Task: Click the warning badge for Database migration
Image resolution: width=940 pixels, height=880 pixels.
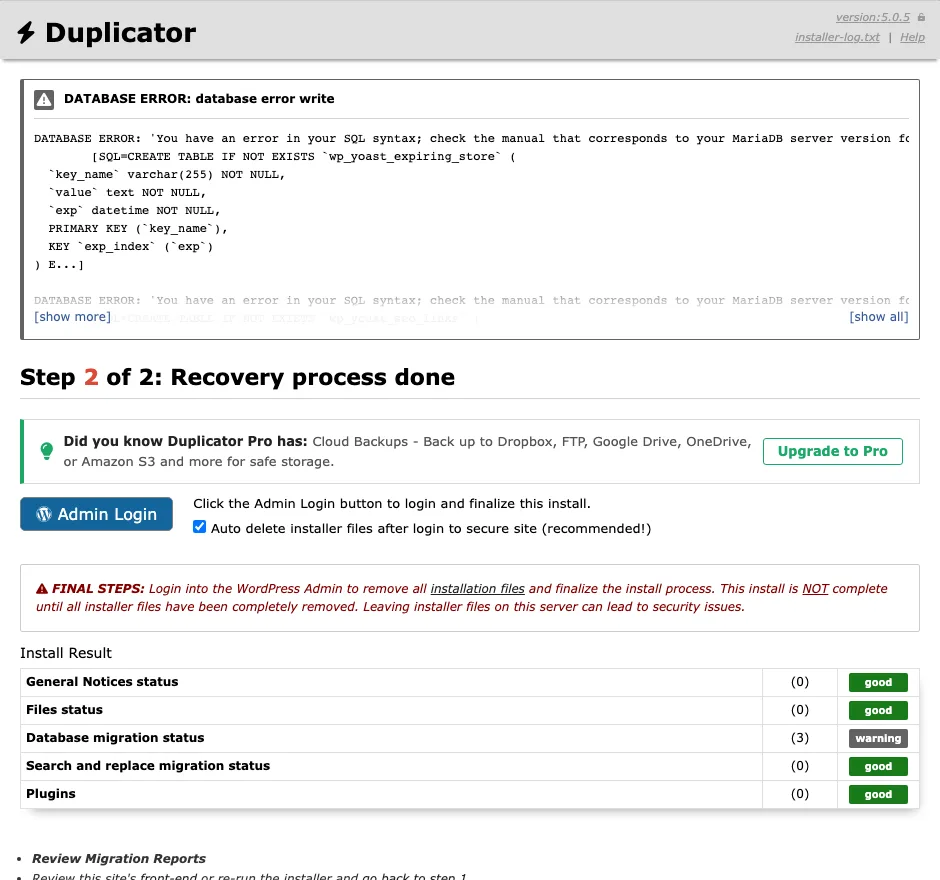Action: coord(878,739)
